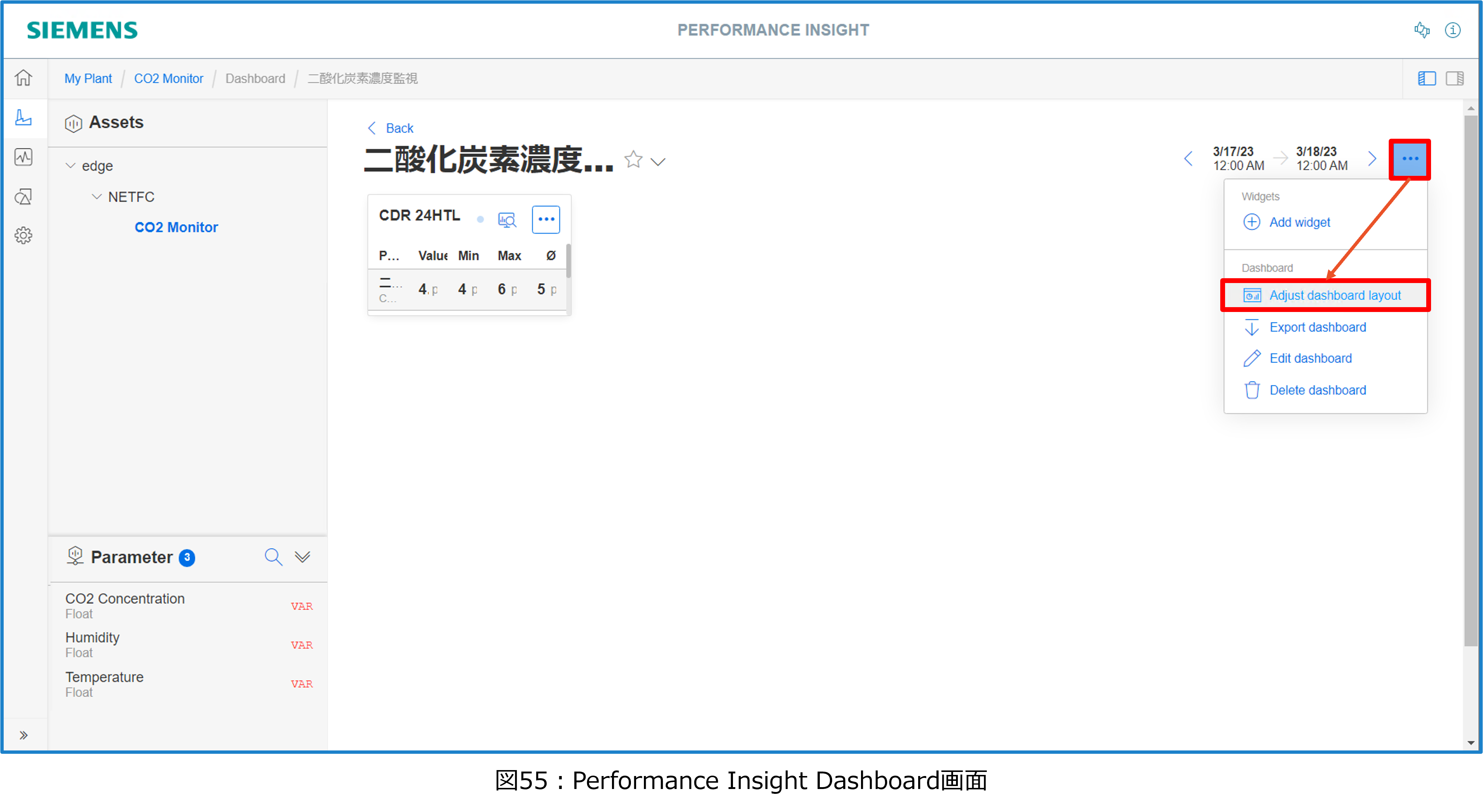
Task: Click the star favorite icon beside dashboard title
Action: click(633, 160)
